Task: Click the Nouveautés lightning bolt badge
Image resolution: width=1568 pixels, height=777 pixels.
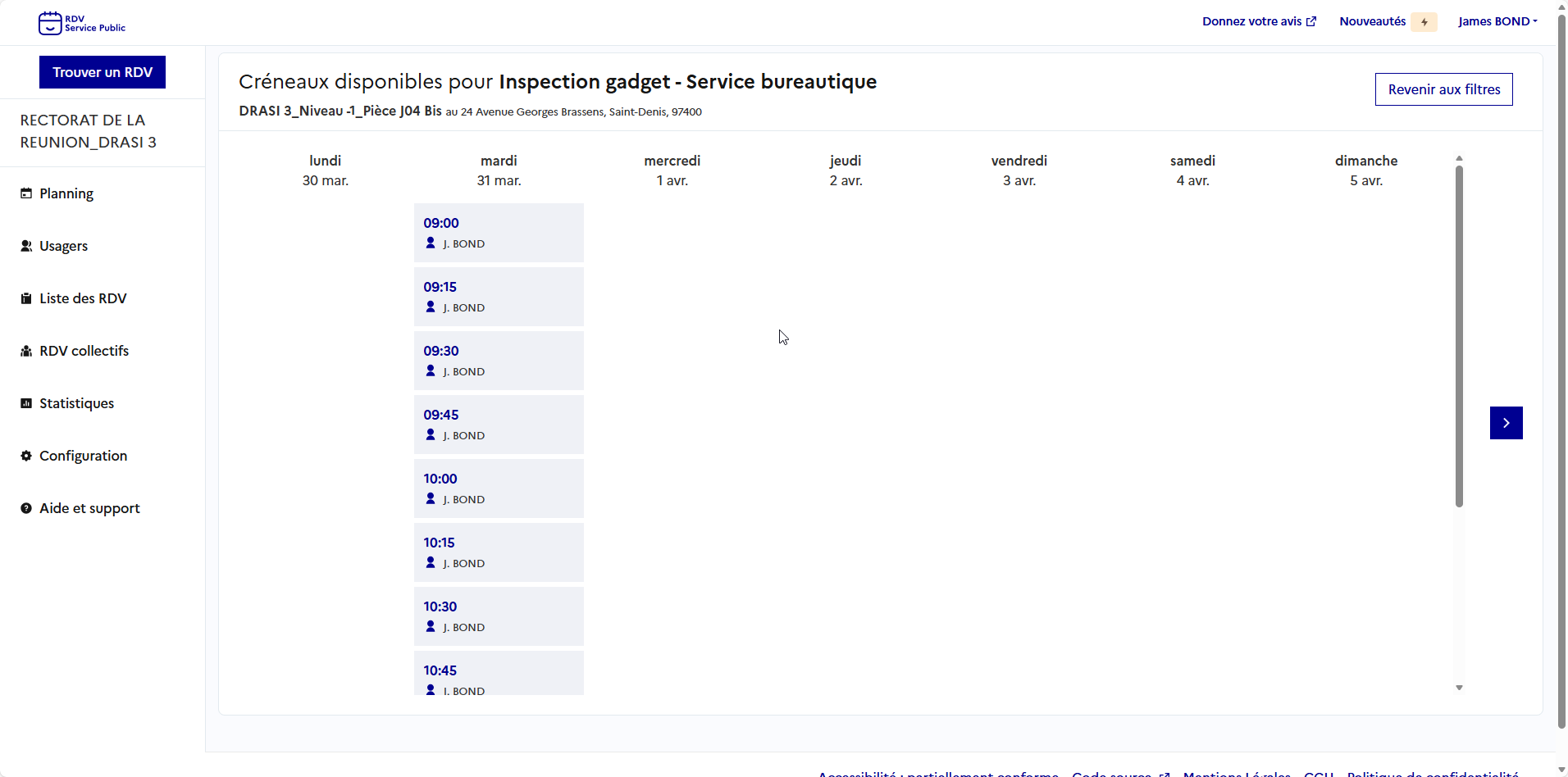Action: (1424, 22)
